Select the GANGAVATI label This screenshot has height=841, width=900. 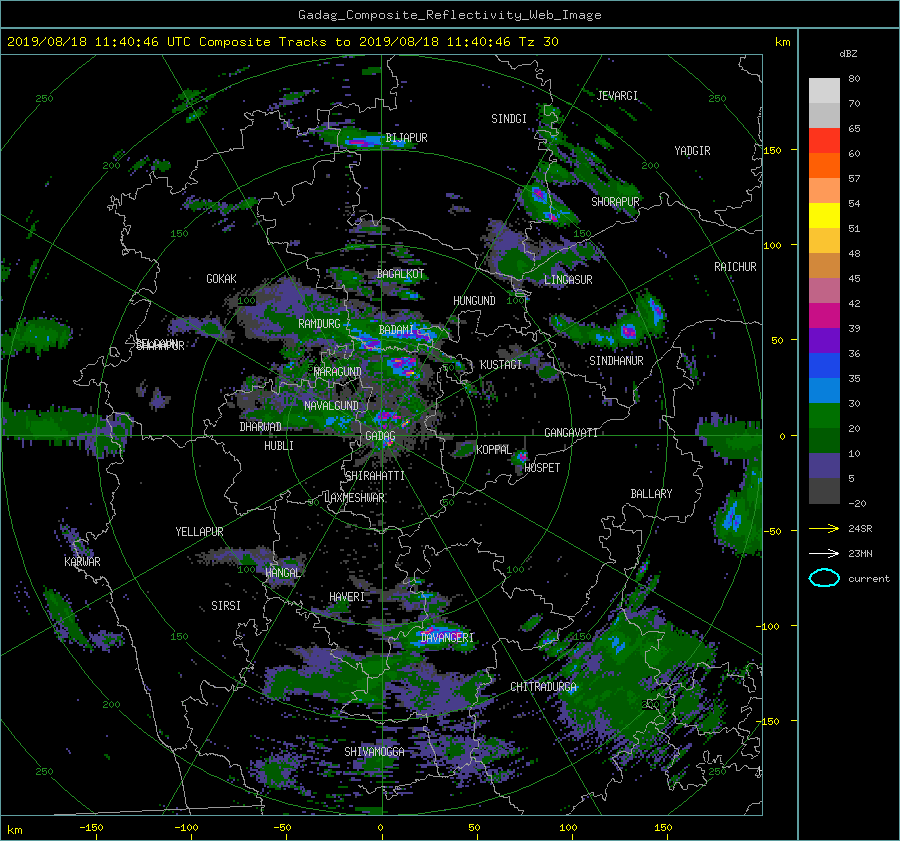(x=571, y=433)
